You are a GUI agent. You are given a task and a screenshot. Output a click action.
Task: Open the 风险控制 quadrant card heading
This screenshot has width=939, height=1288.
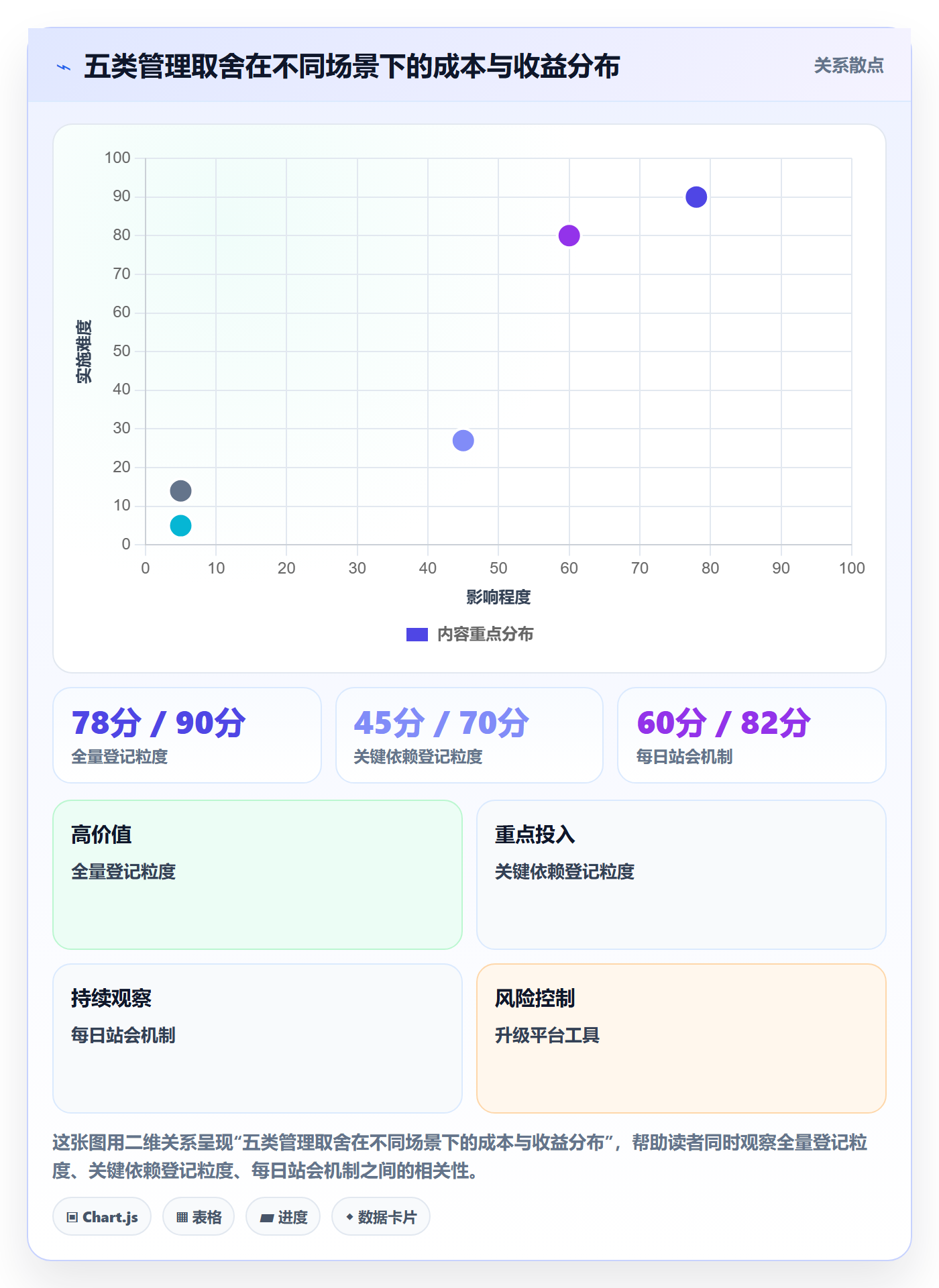(535, 998)
